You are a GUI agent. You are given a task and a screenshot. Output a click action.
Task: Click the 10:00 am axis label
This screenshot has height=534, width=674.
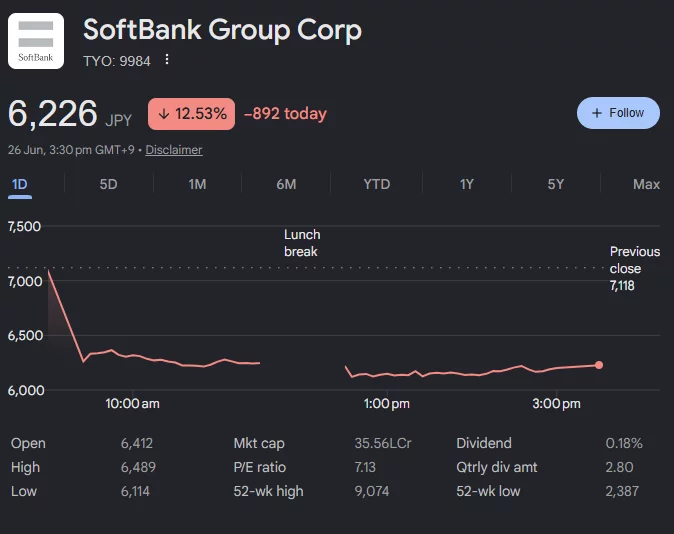132,404
